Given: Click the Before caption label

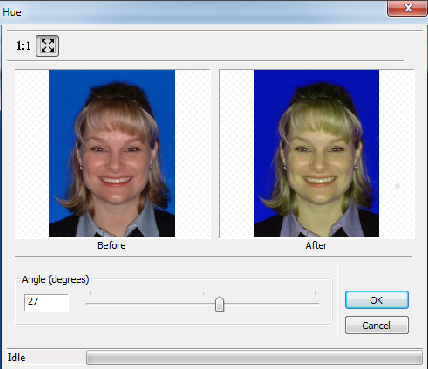Looking at the screenshot, I should click(111, 246).
